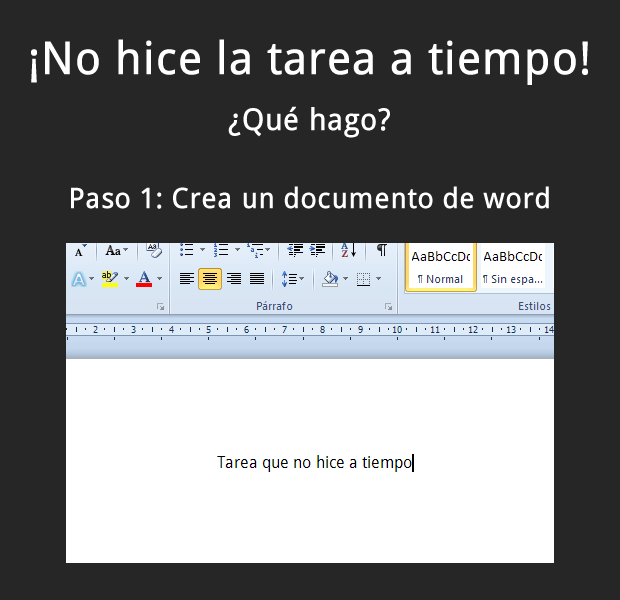Click the Change Case Aa icon
Image resolution: width=620 pixels, height=600 pixels.
pos(113,251)
